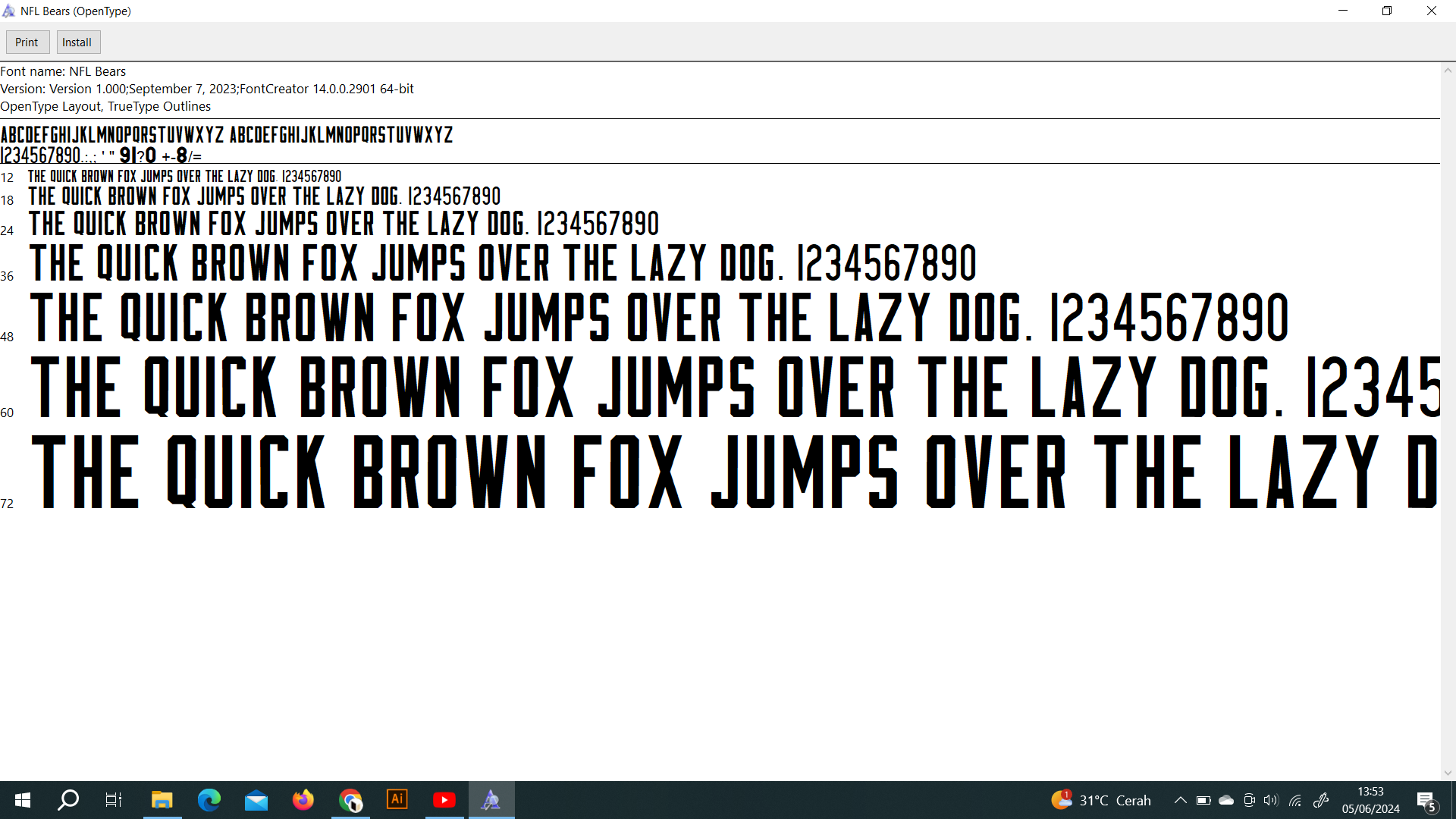Click the weather widget 31°C Cerah
This screenshot has width=1456, height=819.
click(x=1102, y=800)
